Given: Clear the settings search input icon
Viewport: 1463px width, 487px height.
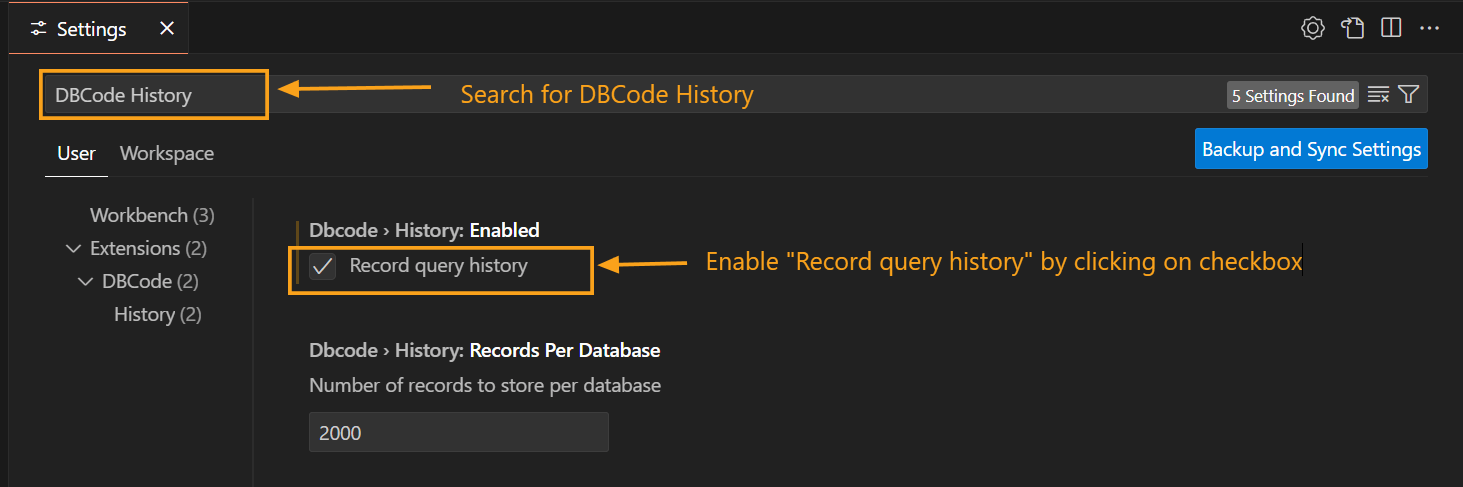Looking at the screenshot, I should point(1379,95).
